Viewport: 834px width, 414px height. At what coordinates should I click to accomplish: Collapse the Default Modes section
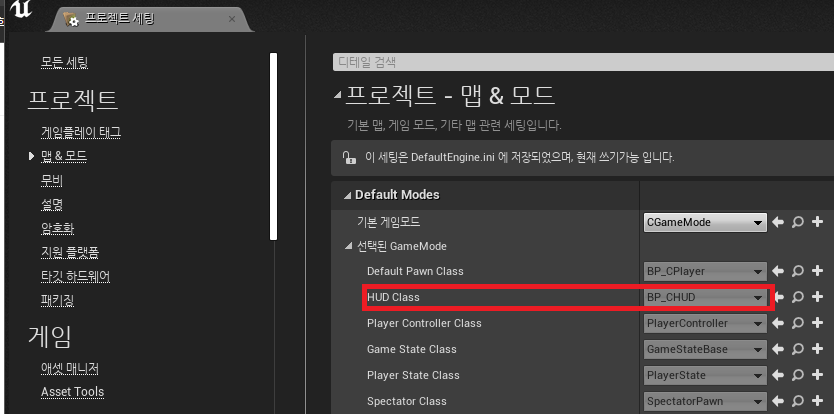click(347, 195)
